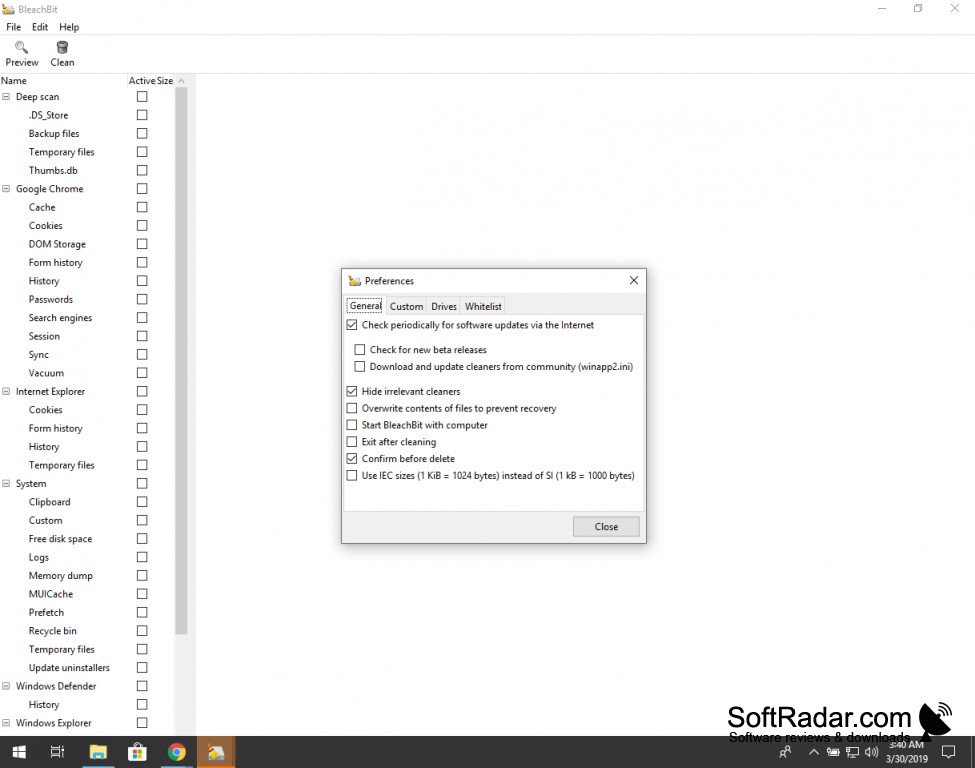Image resolution: width=975 pixels, height=768 pixels.
Task: Open the Help menu
Action: (x=69, y=27)
